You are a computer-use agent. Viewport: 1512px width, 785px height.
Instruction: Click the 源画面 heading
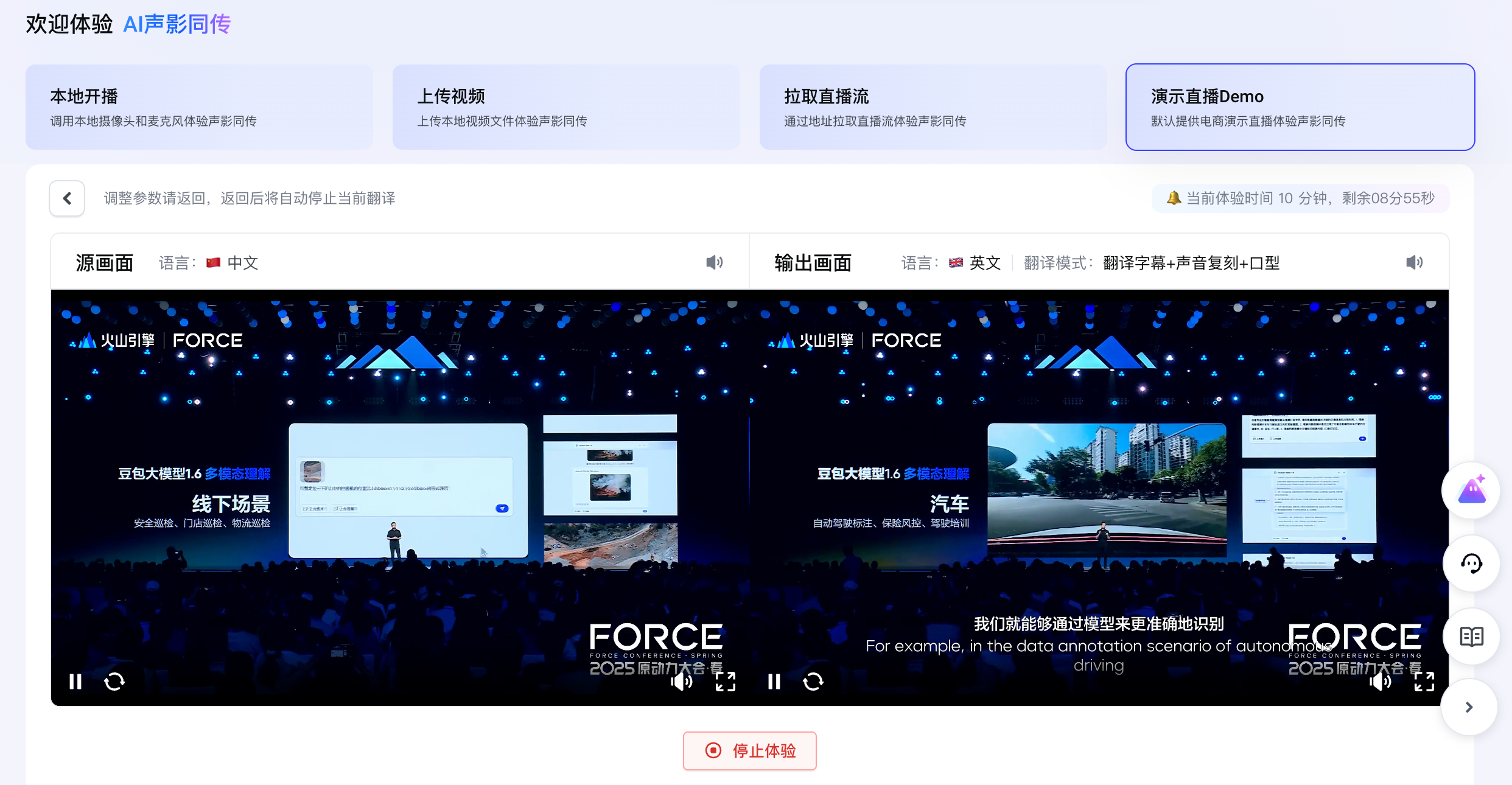[x=105, y=263]
